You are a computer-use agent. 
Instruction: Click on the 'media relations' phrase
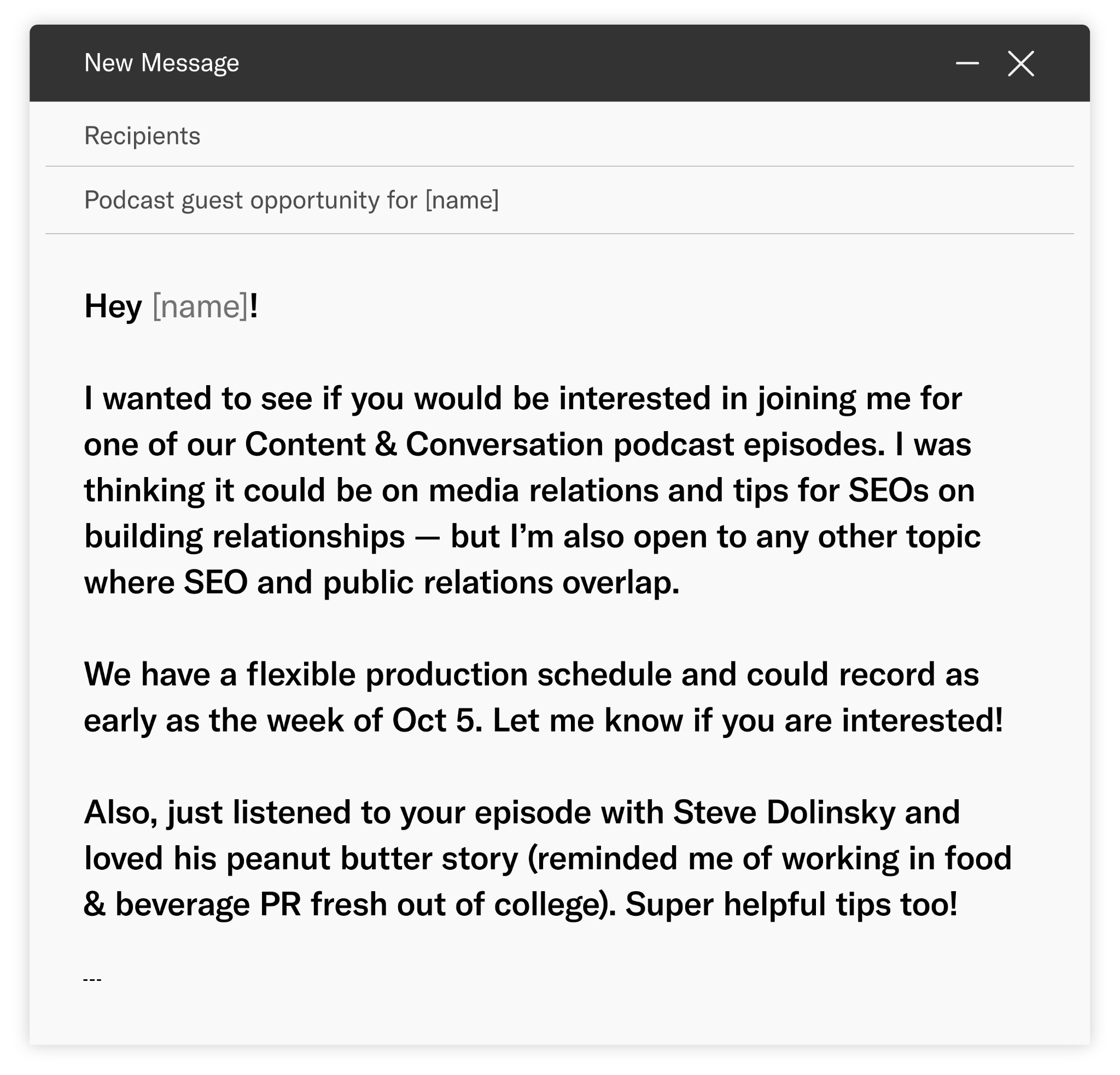(x=543, y=491)
